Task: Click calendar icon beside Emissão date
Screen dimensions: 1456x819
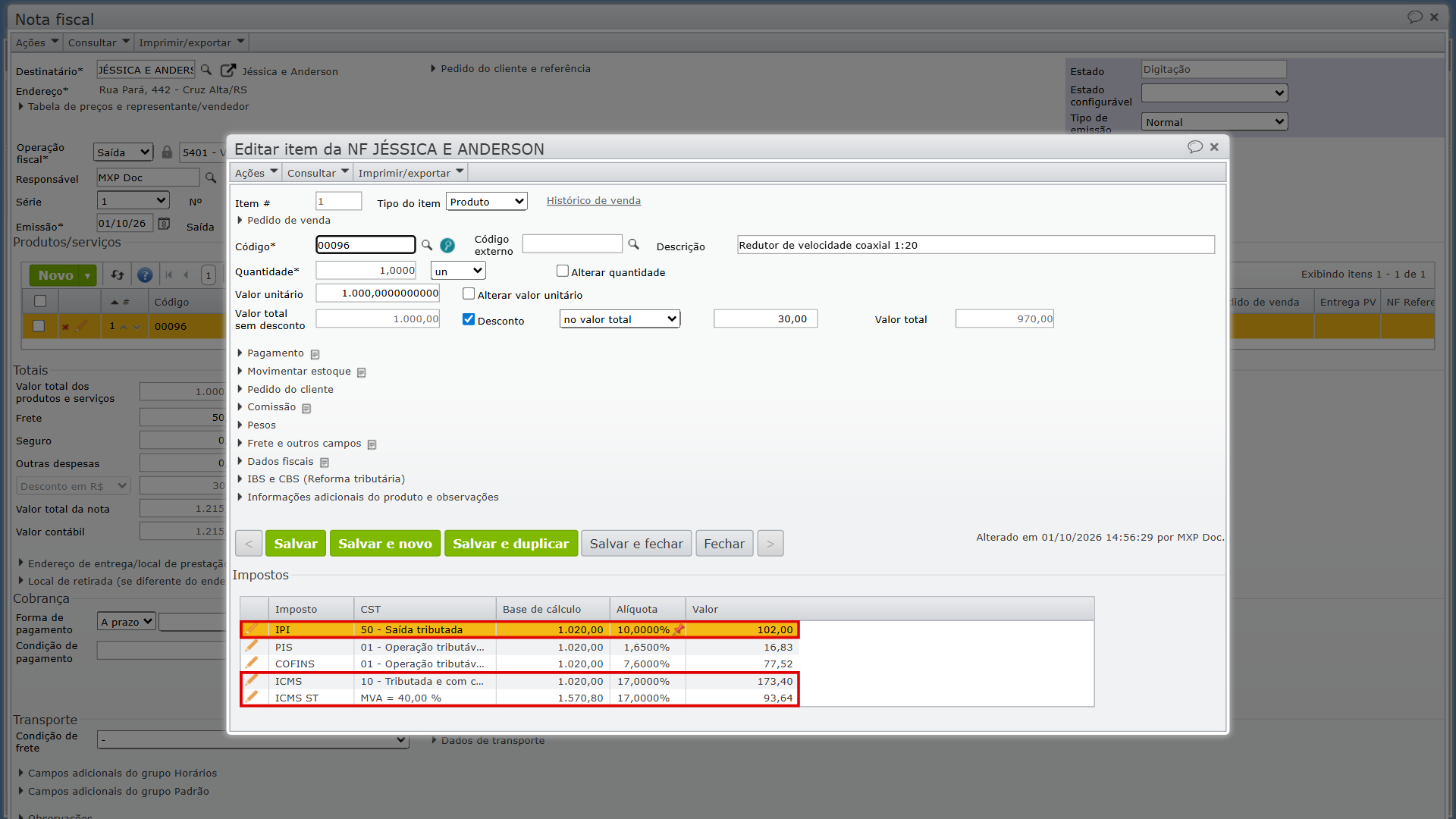Action: point(164,224)
